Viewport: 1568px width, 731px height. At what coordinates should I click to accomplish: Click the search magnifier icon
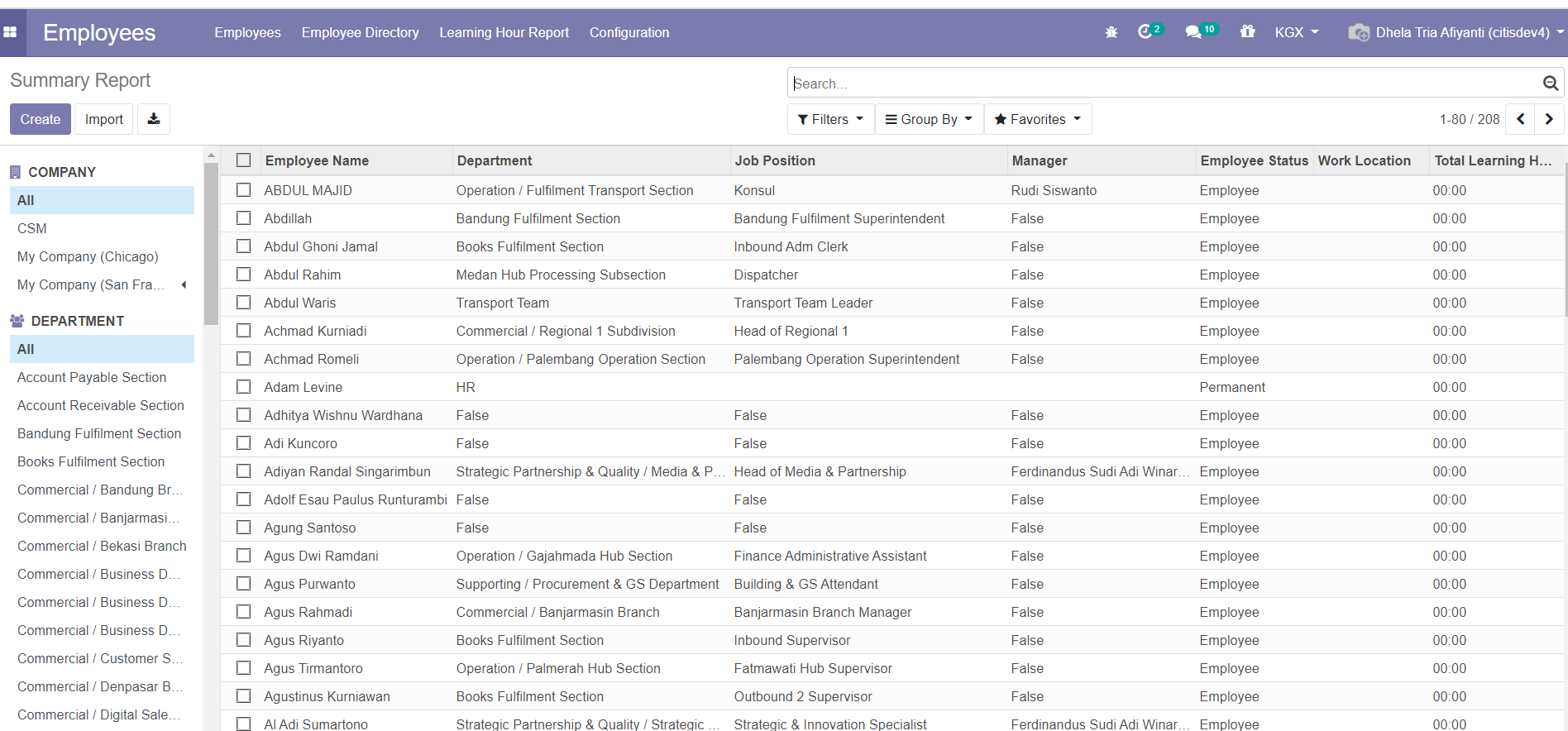click(x=1550, y=83)
